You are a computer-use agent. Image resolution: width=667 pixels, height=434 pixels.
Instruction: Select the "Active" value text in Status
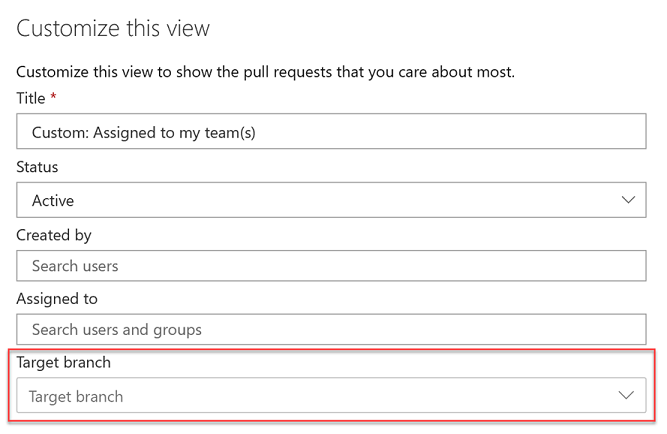[x=53, y=200]
